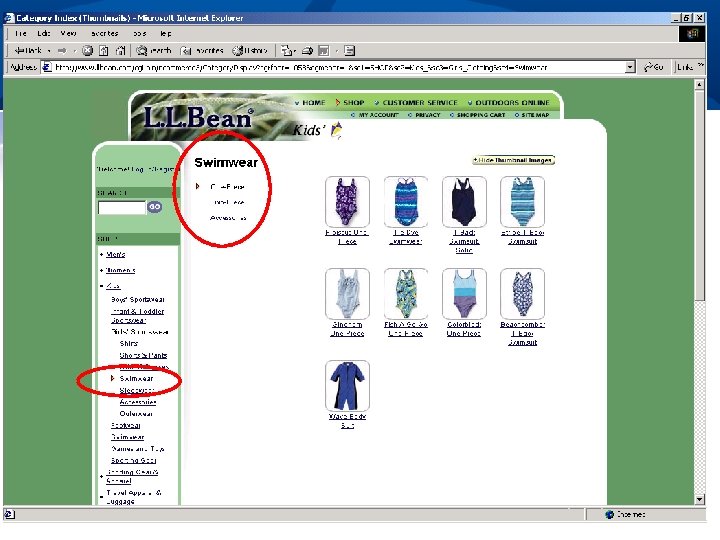The width and height of the screenshot is (720, 540).
Task: Open Boys' Sportswear in sidebar
Action: (138, 299)
